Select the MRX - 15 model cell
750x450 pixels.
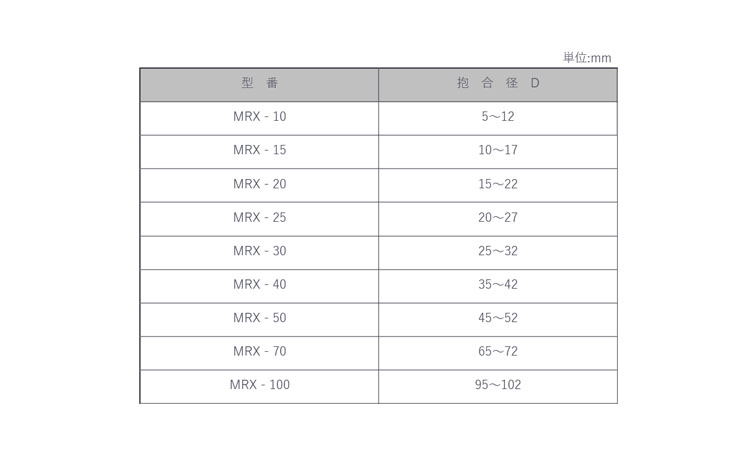point(259,150)
